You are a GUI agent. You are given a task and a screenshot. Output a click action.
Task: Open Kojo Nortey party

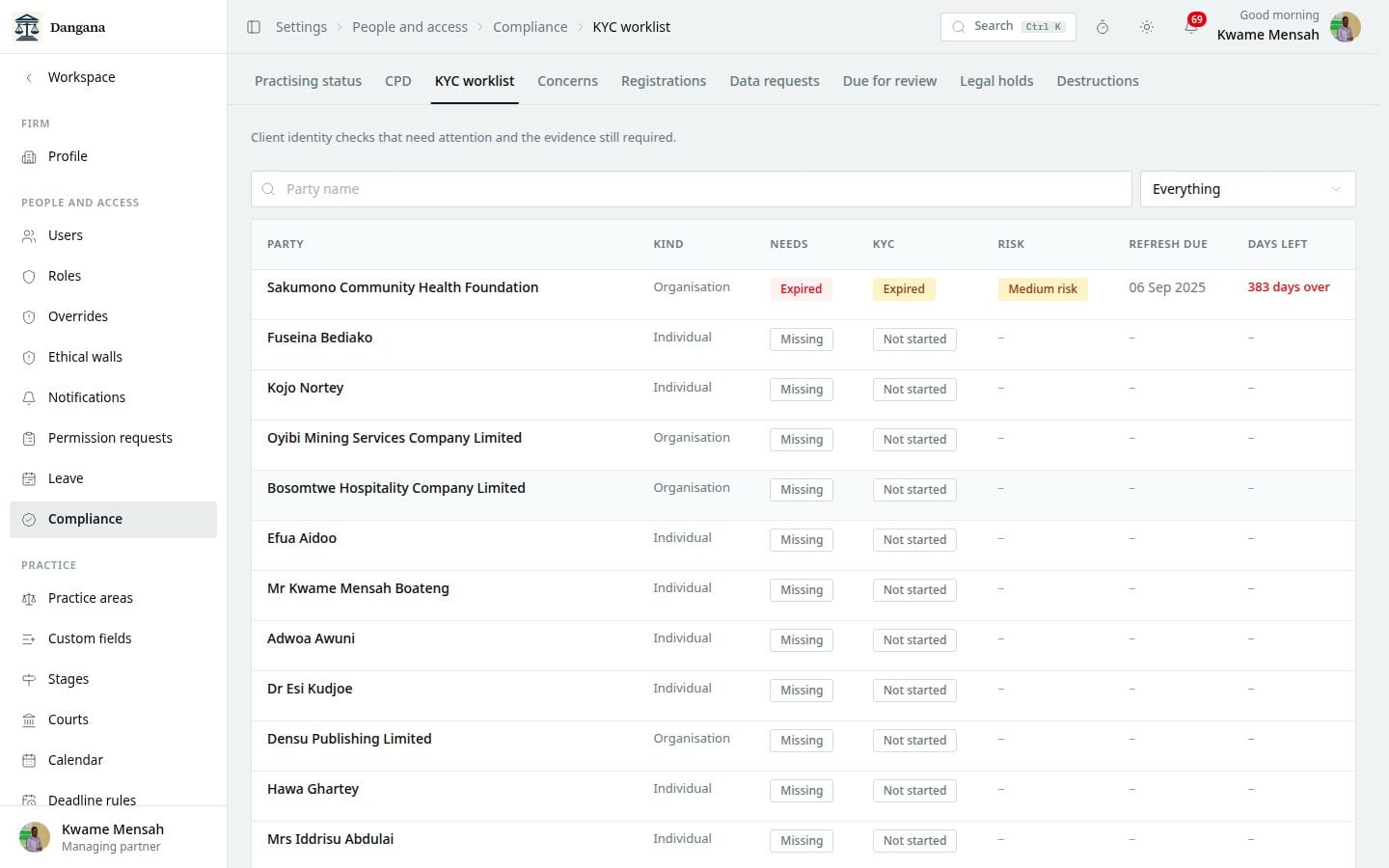305,388
